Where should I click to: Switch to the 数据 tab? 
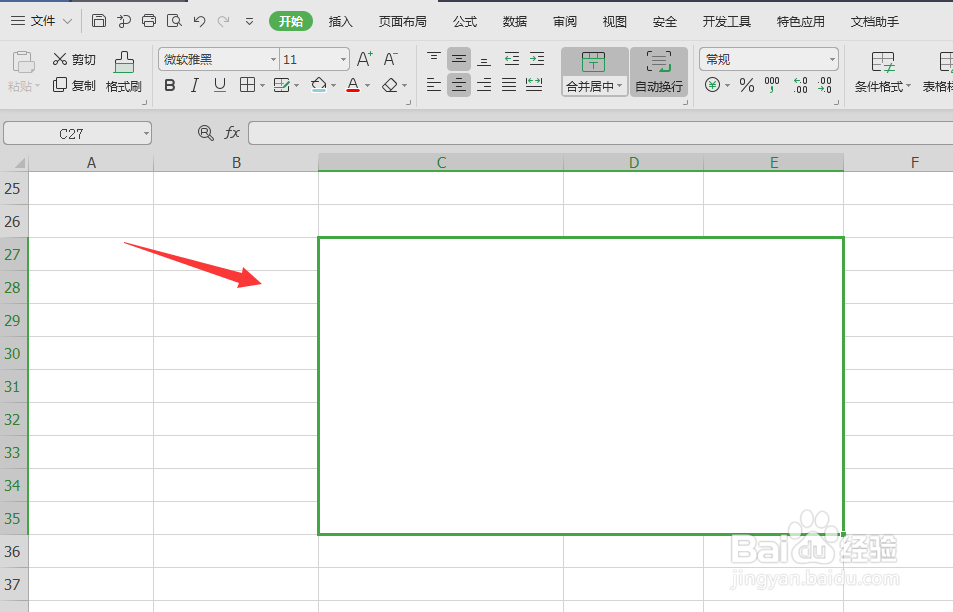[x=515, y=22]
